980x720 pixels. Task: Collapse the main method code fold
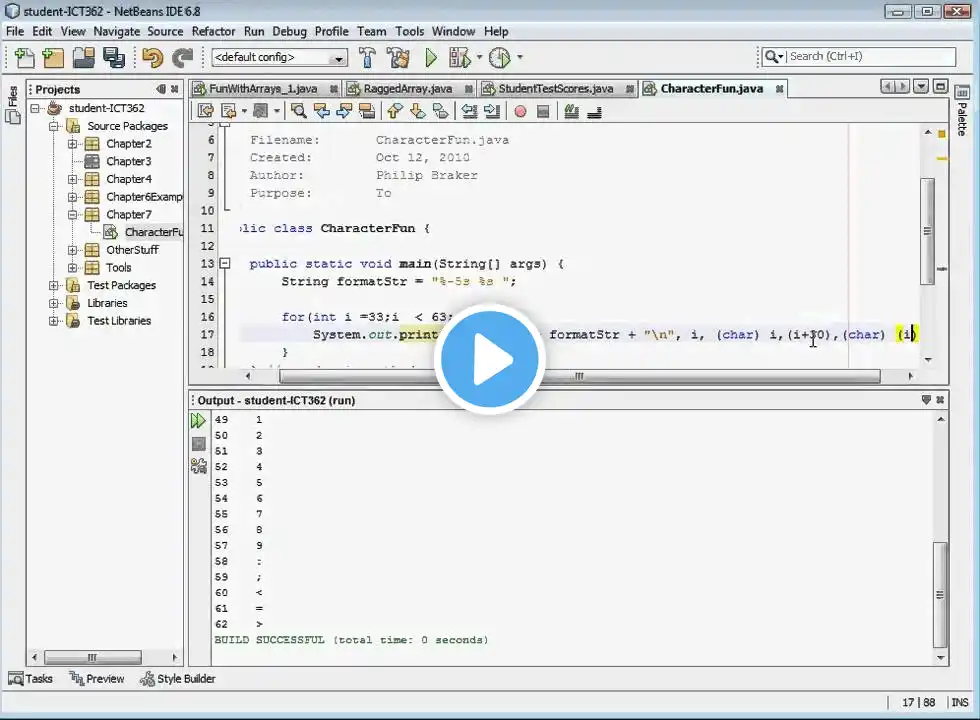point(225,264)
